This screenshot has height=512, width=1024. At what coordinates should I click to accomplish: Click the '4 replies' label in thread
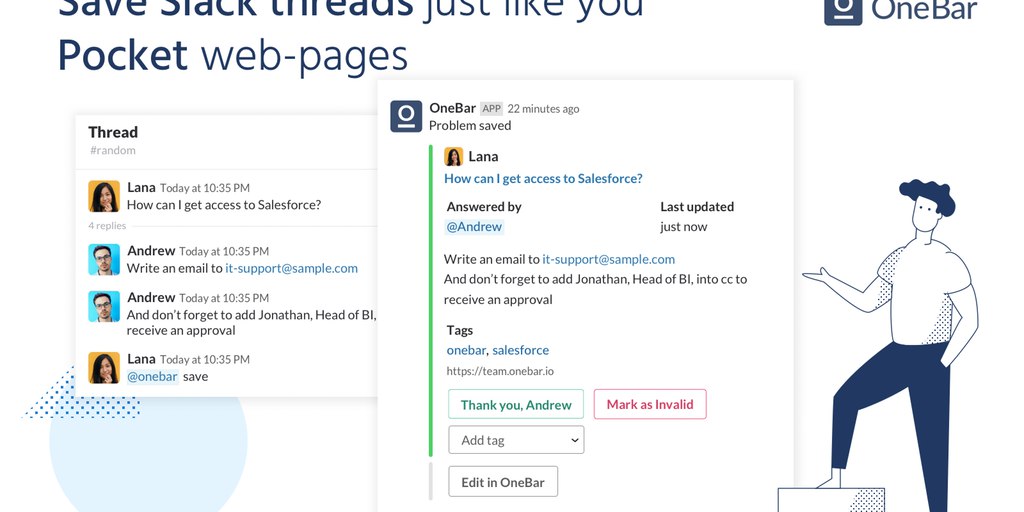(x=107, y=226)
